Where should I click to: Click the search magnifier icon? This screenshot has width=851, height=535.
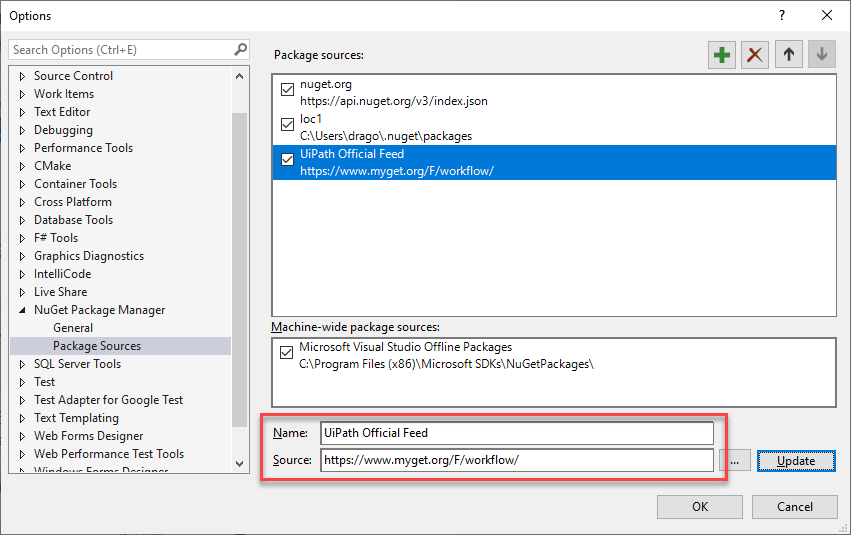[x=240, y=49]
